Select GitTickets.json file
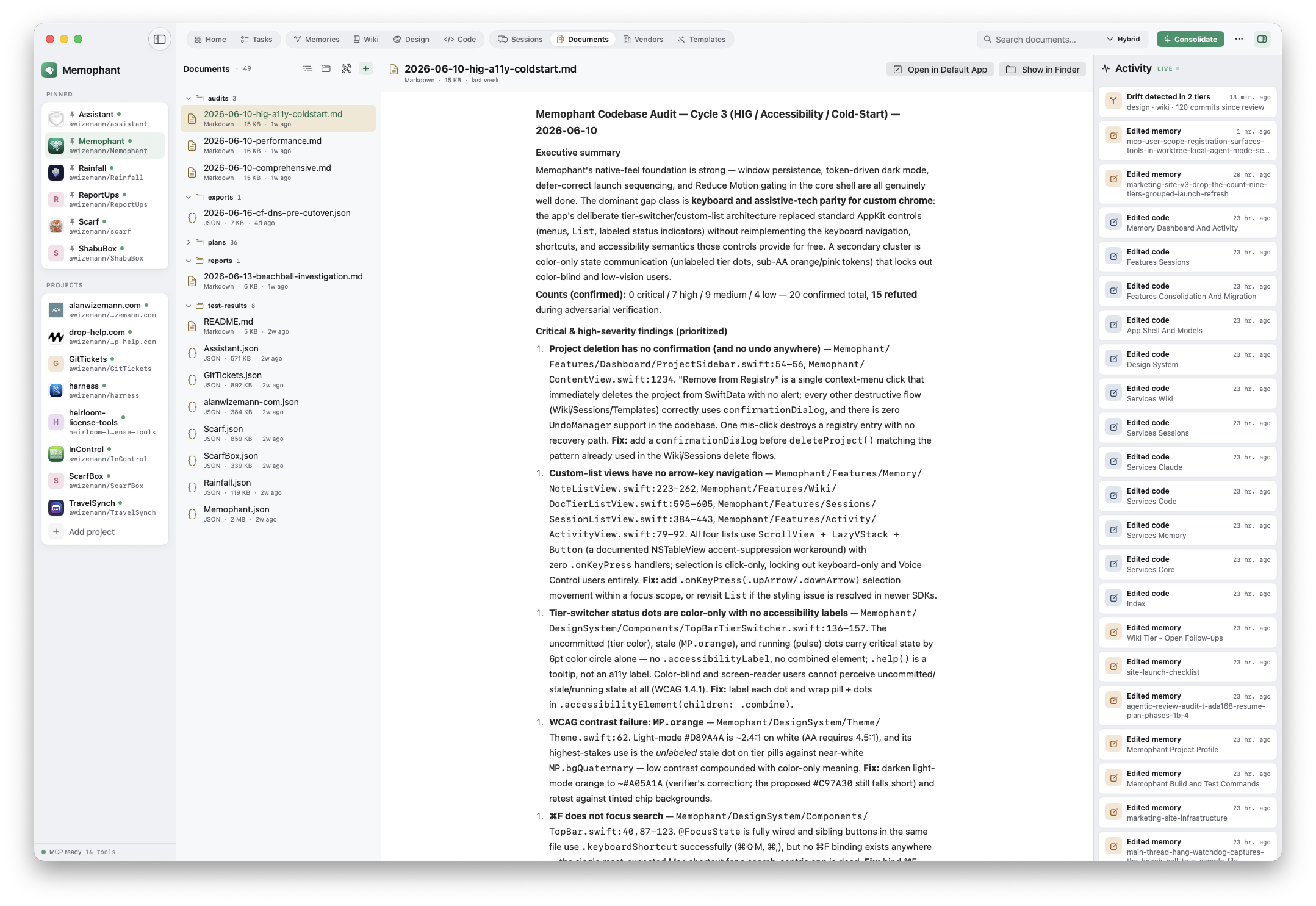The image size is (1316, 906). (278, 379)
